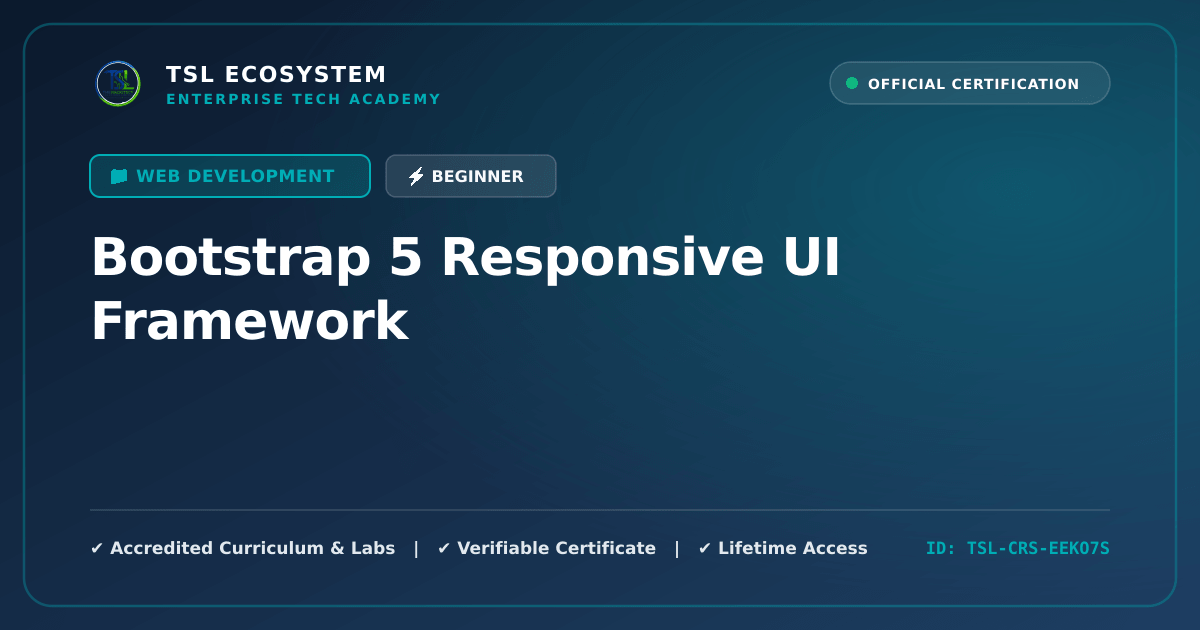Click the Lifetime Access text
1200x630 pixels.
point(793,548)
